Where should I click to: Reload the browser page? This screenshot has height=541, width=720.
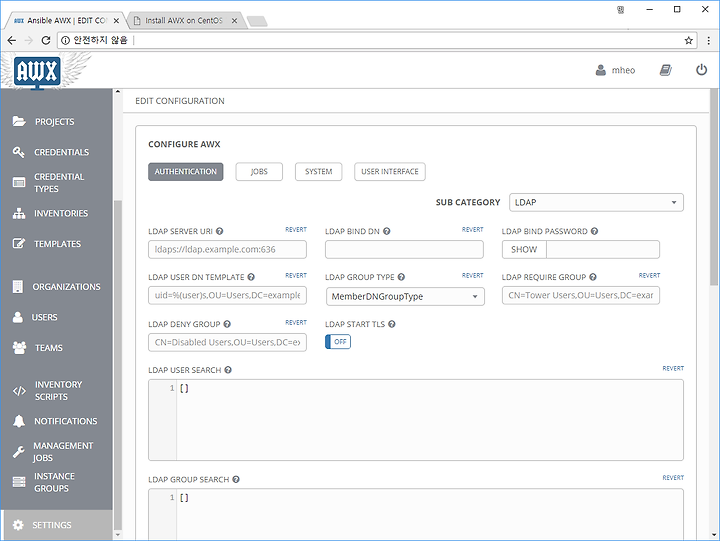pyautogui.click(x=45, y=40)
